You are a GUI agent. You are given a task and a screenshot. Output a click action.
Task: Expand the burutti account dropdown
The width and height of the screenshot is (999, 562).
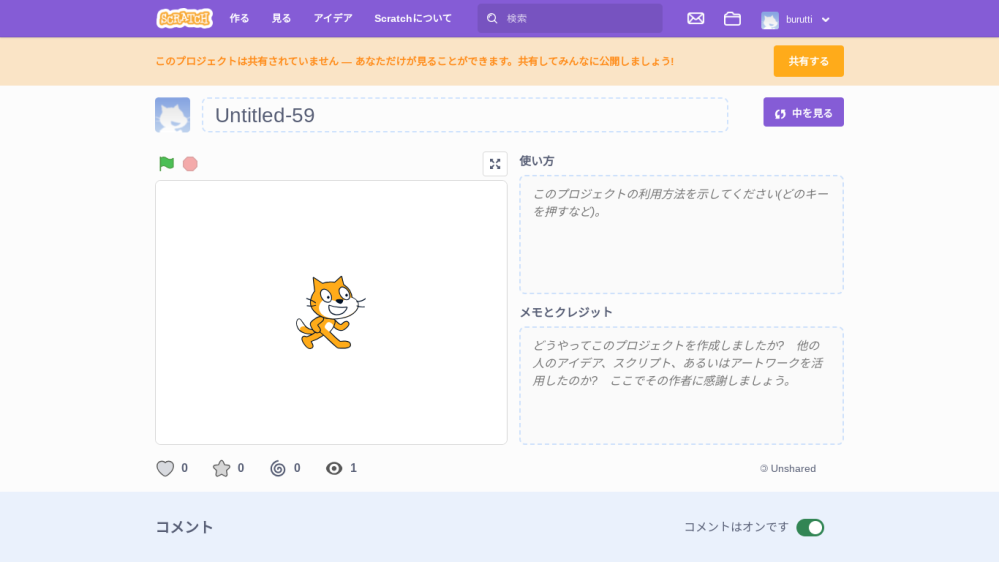point(826,20)
